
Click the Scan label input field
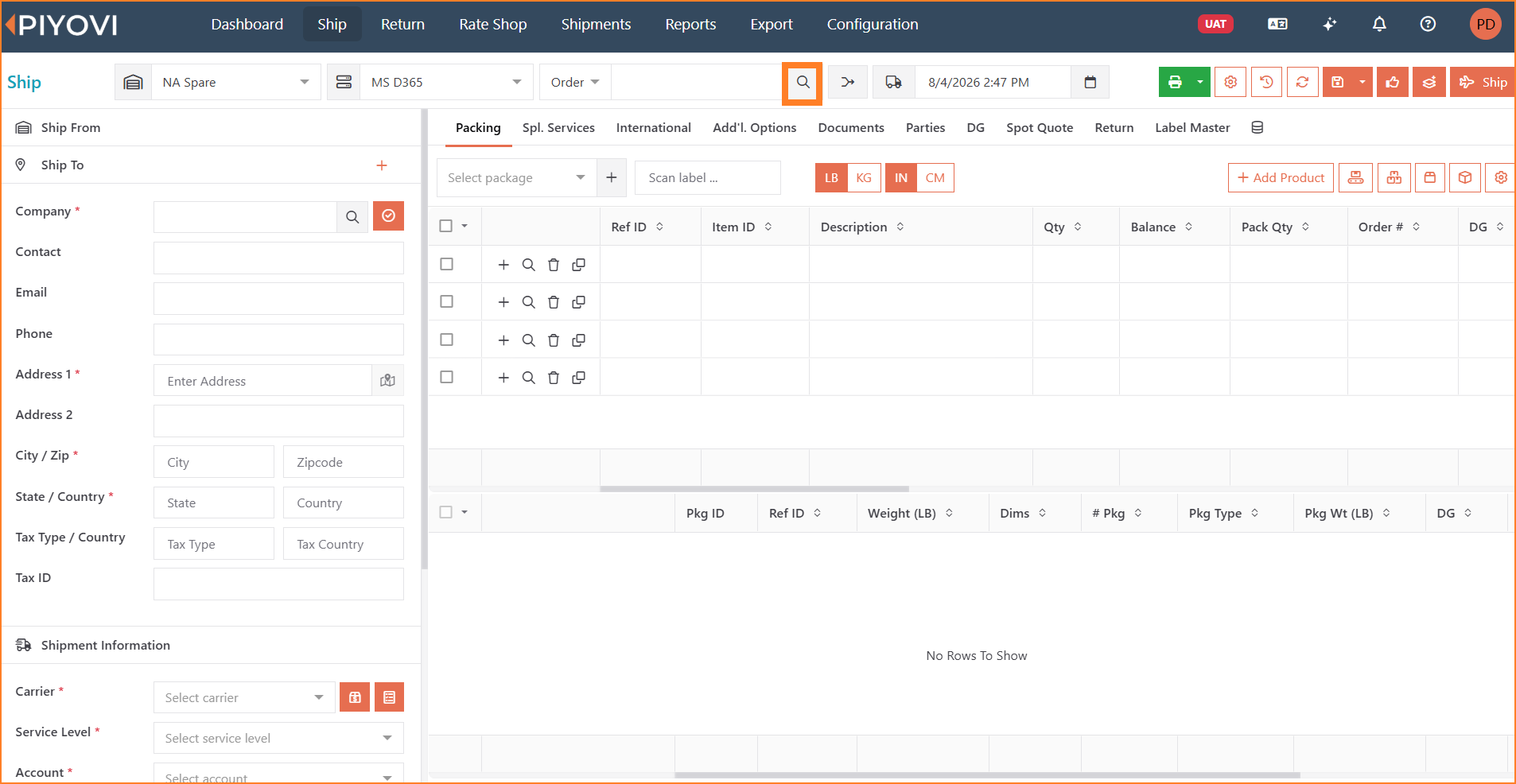(x=708, y=178)
